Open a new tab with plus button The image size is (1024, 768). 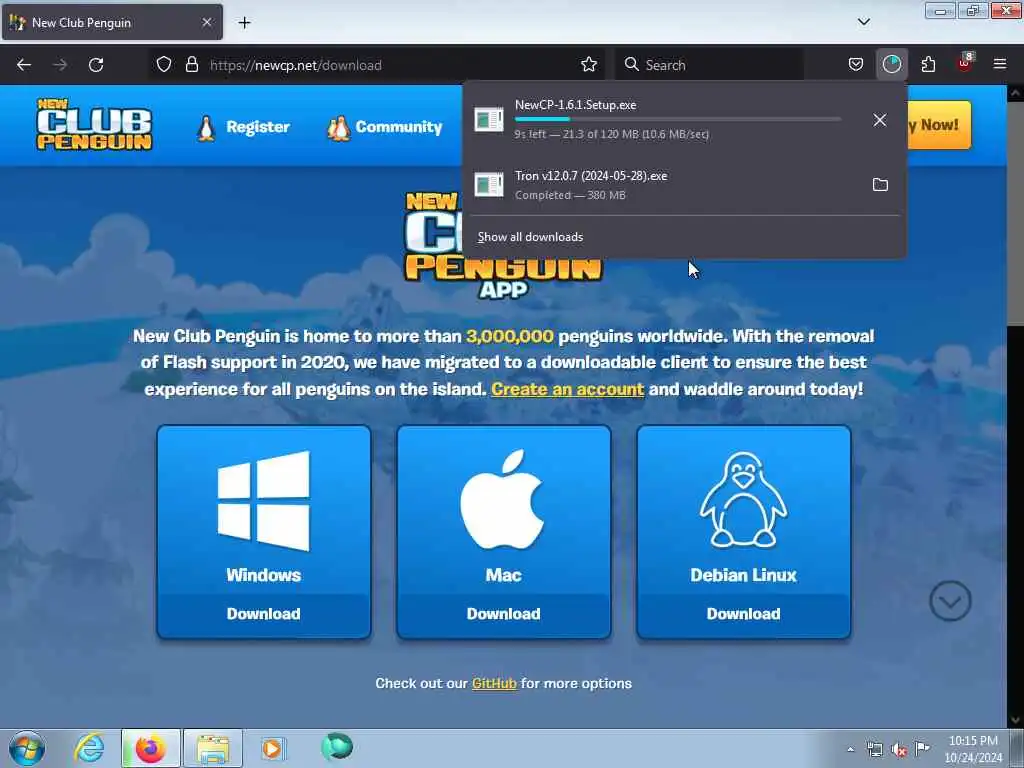244,23
